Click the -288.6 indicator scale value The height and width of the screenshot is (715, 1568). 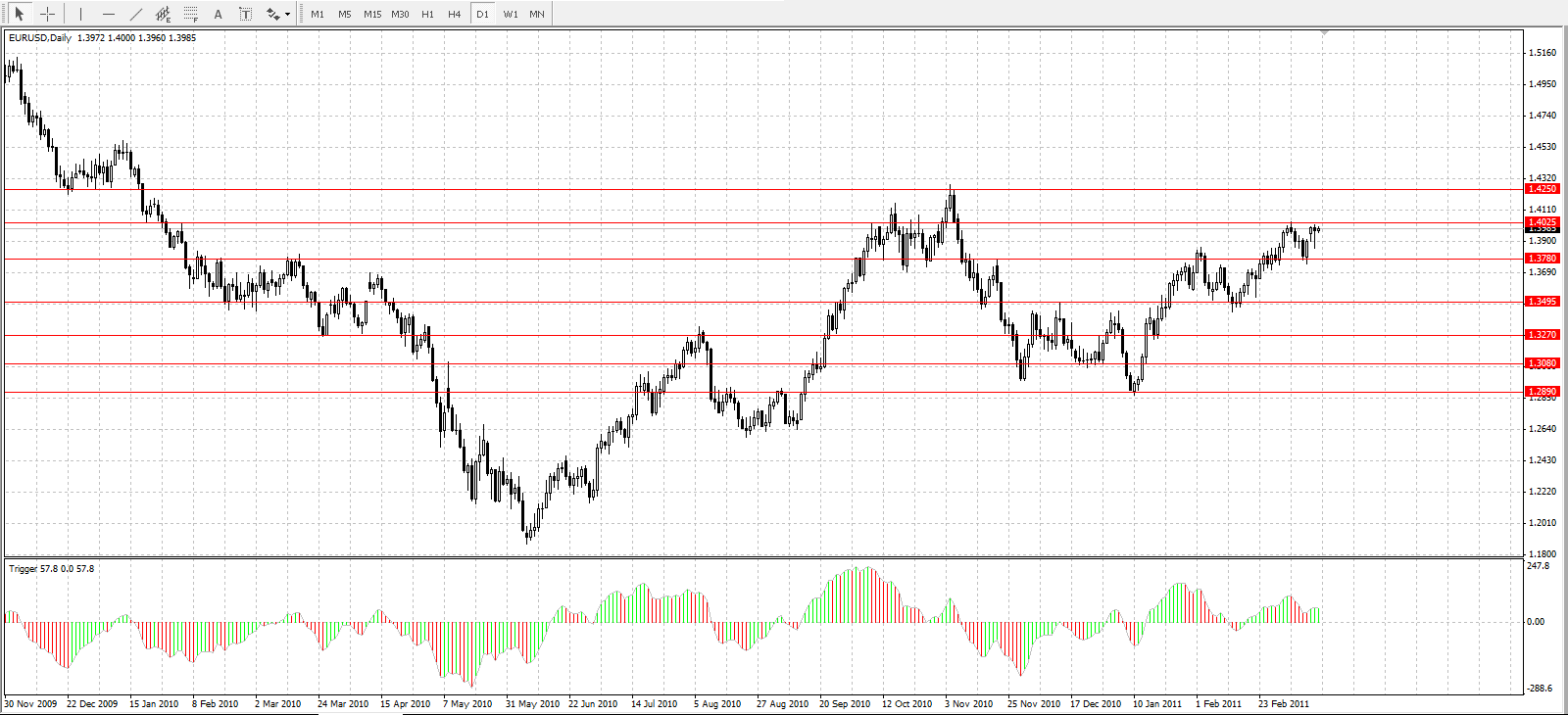click(1541, 689)
